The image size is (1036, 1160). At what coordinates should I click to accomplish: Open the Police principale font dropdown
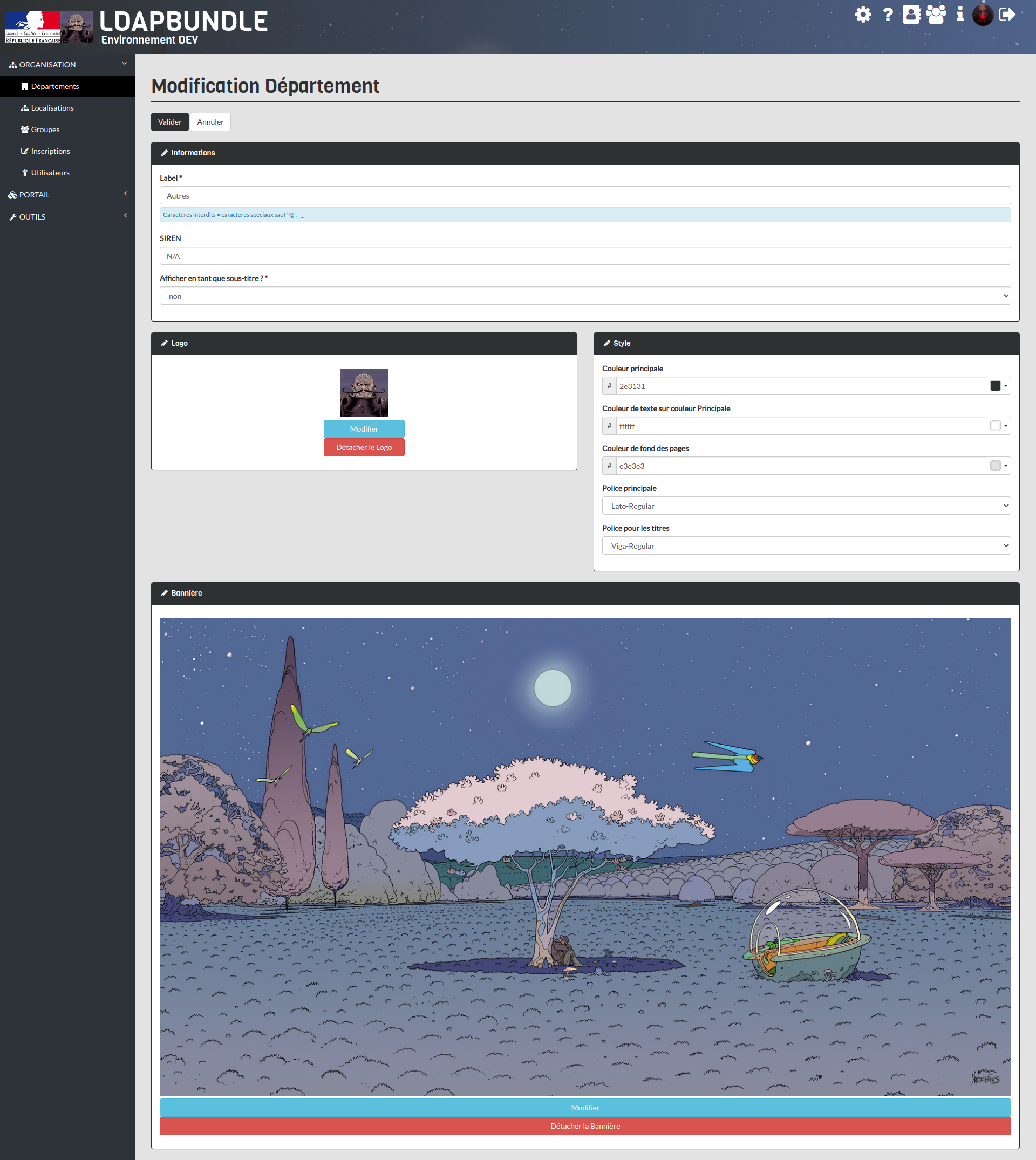tap(806, 506)
